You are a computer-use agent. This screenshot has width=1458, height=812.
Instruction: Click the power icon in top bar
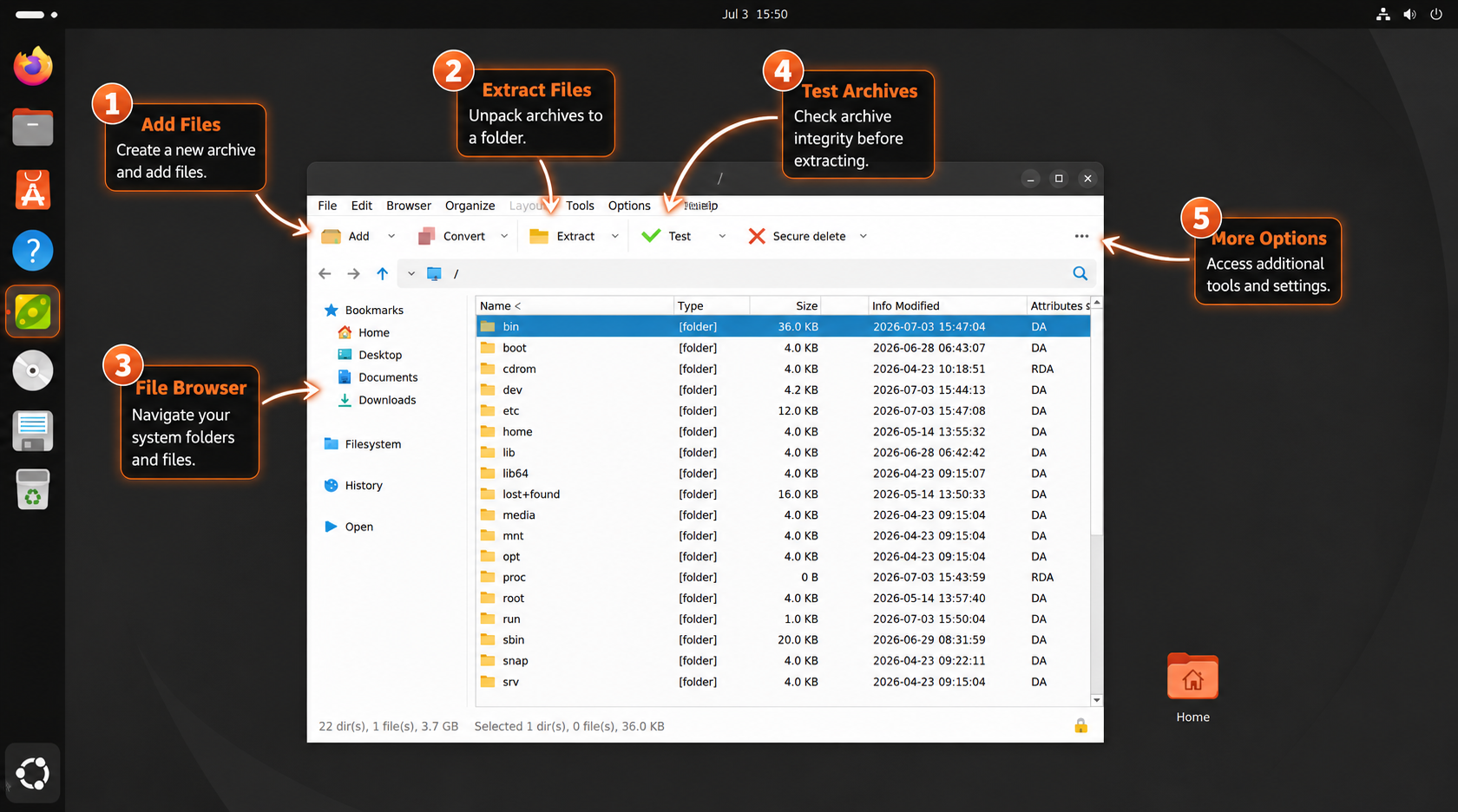1436,14
